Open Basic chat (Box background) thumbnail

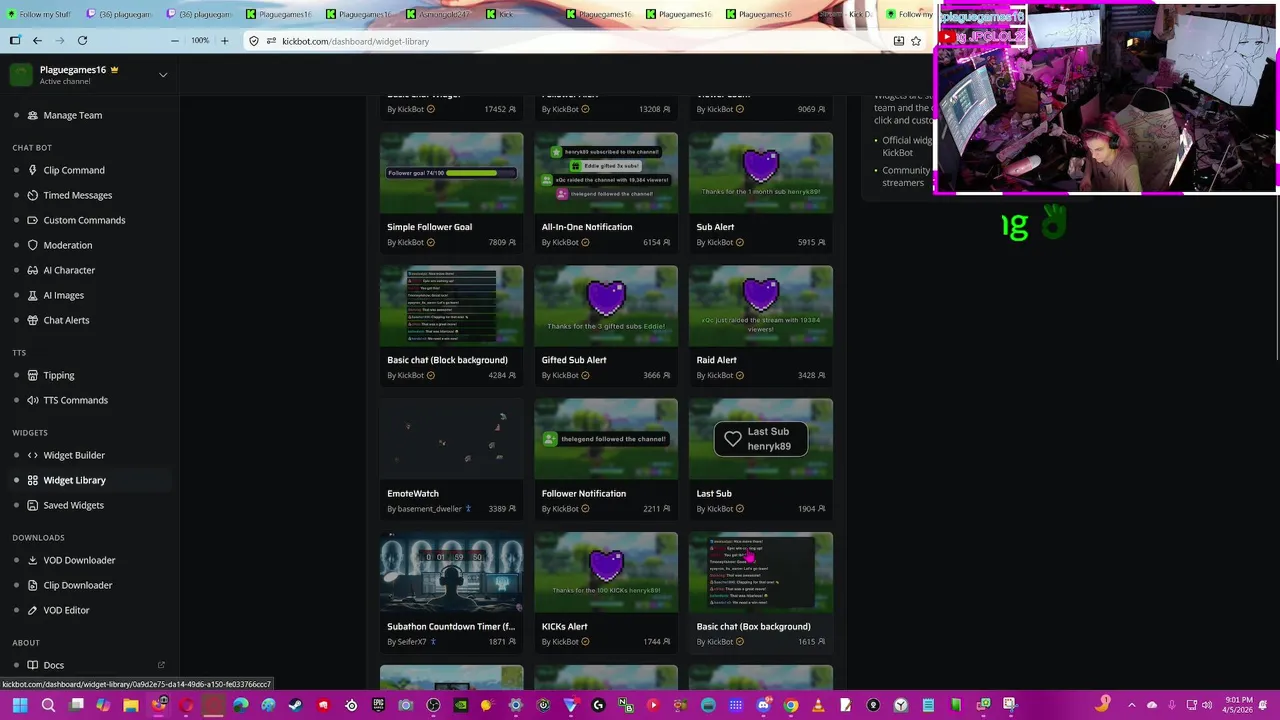pos(760,571)
